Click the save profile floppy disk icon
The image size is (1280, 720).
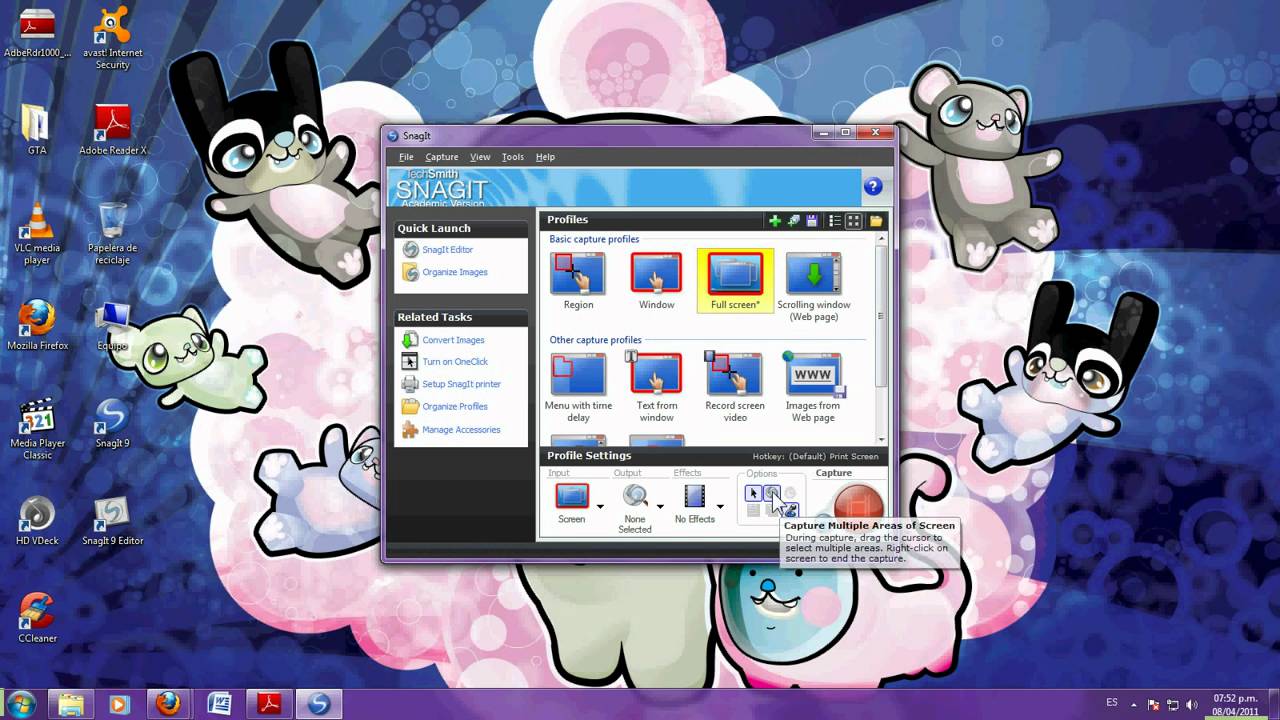click(x=811, y=221)
